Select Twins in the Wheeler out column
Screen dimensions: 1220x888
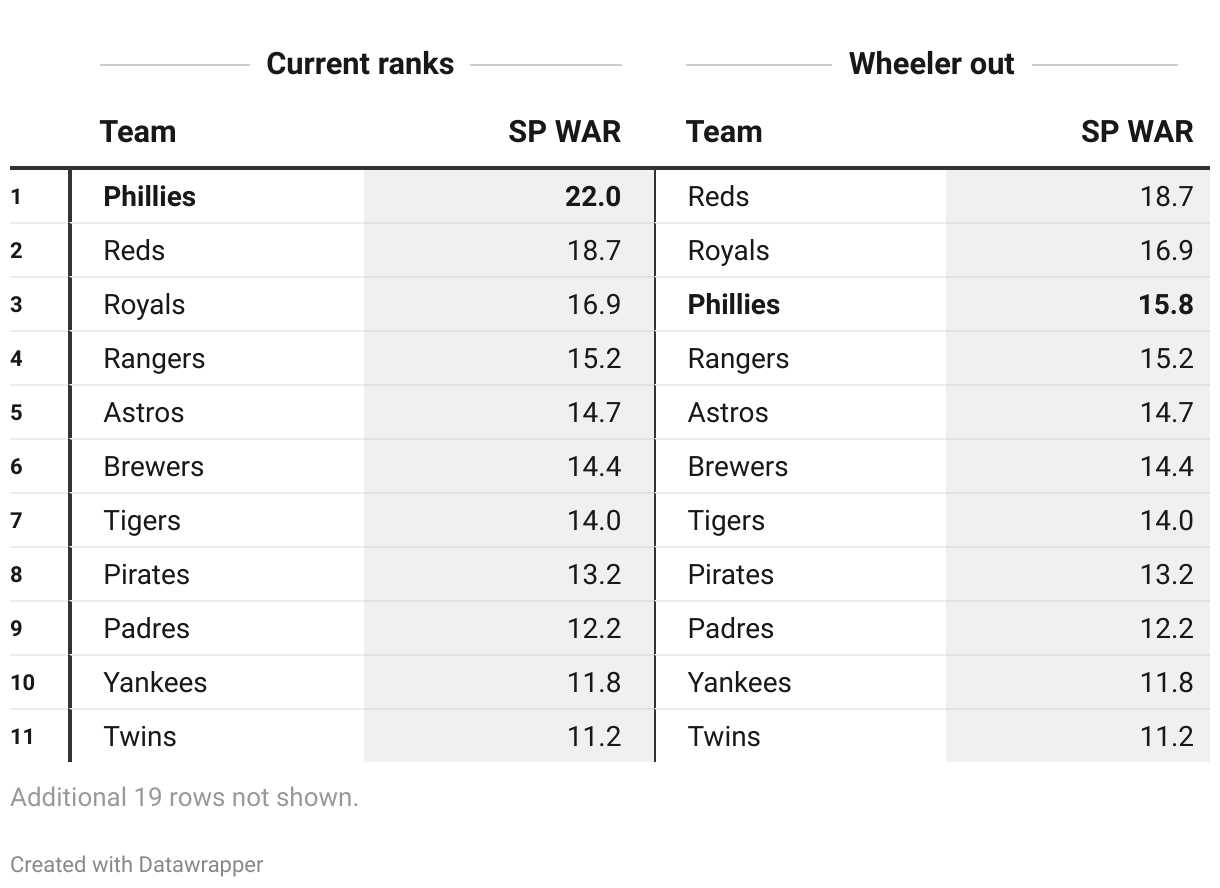click(724, 737)
